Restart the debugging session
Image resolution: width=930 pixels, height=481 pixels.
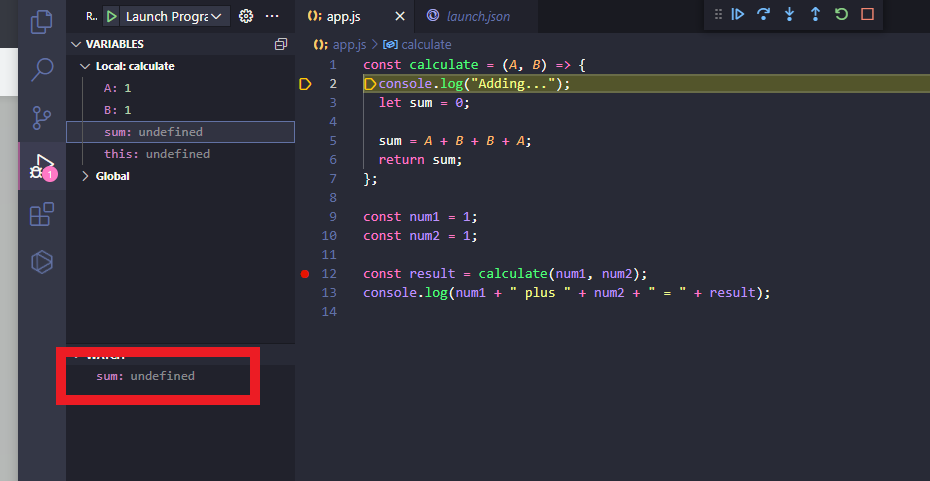coord(841,14)
